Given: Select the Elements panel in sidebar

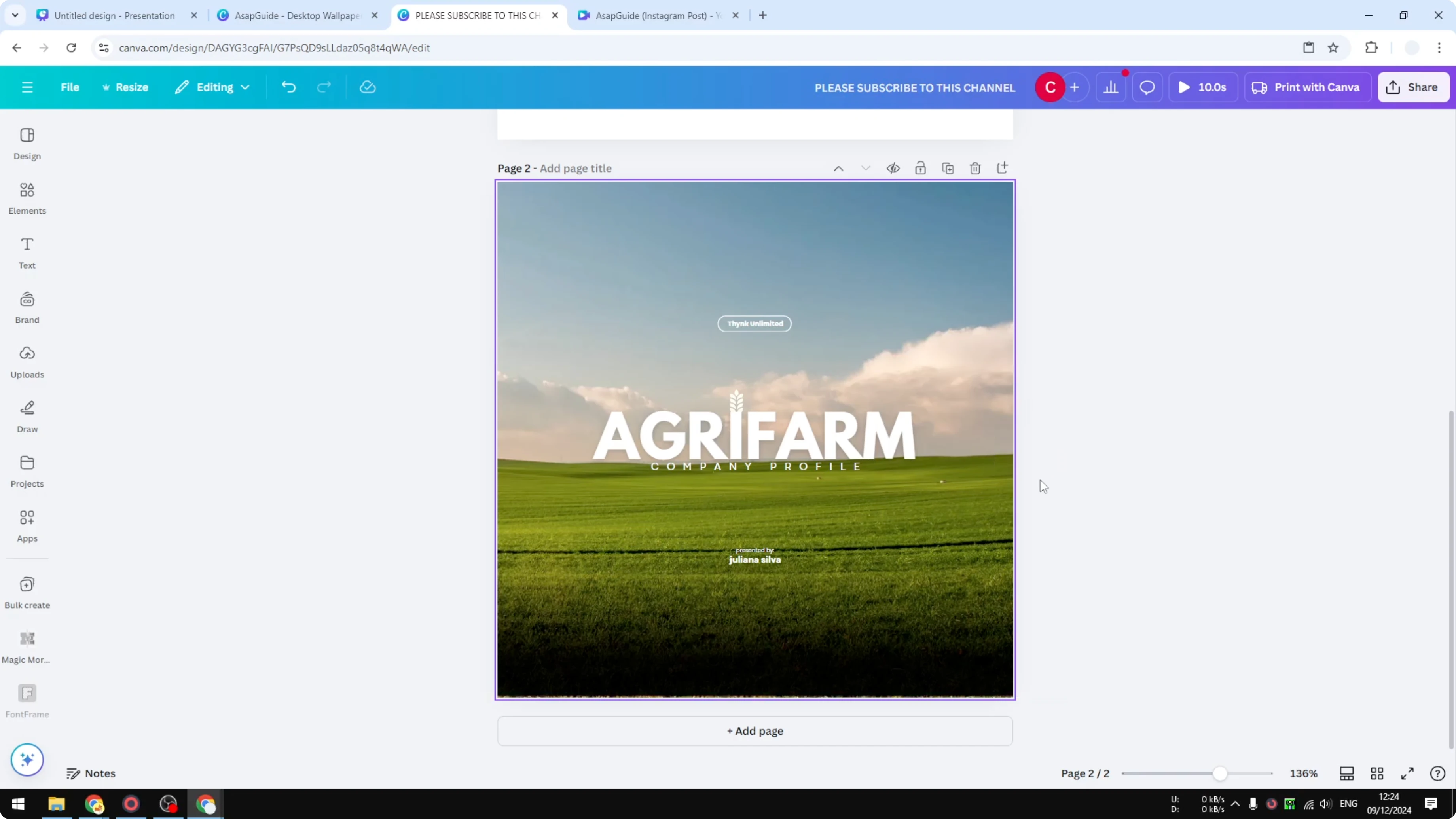Looking at the screenshot, I should [x=27, y=198].
